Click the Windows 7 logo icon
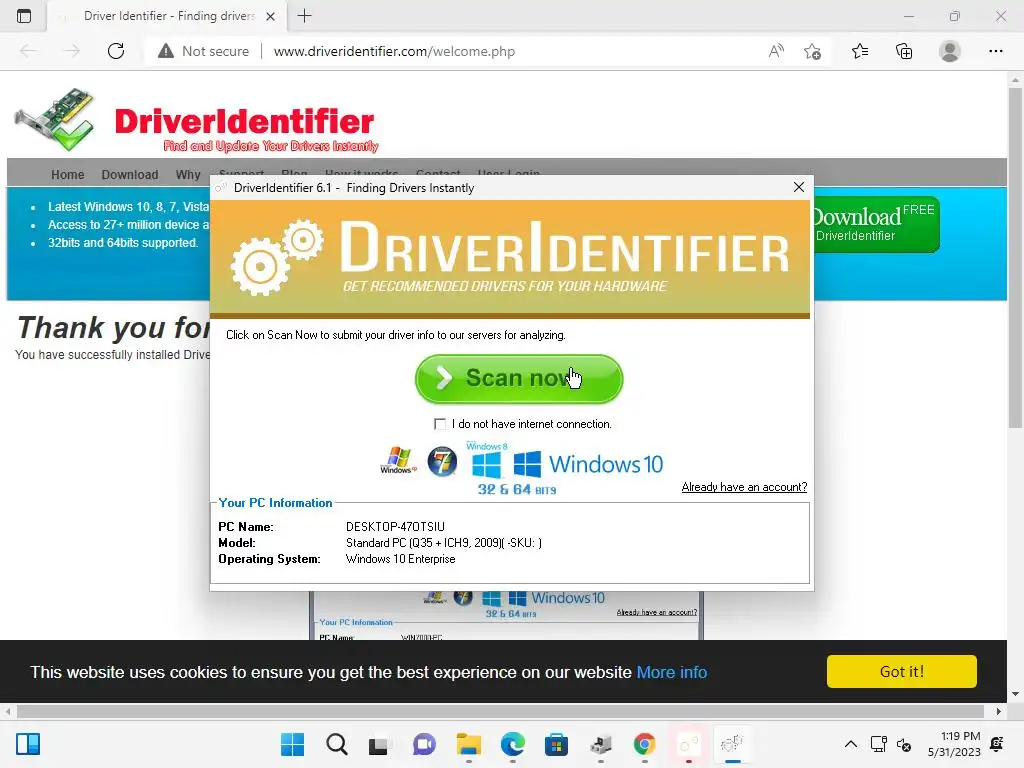1024x768 pixels. (x=442, y=461)
